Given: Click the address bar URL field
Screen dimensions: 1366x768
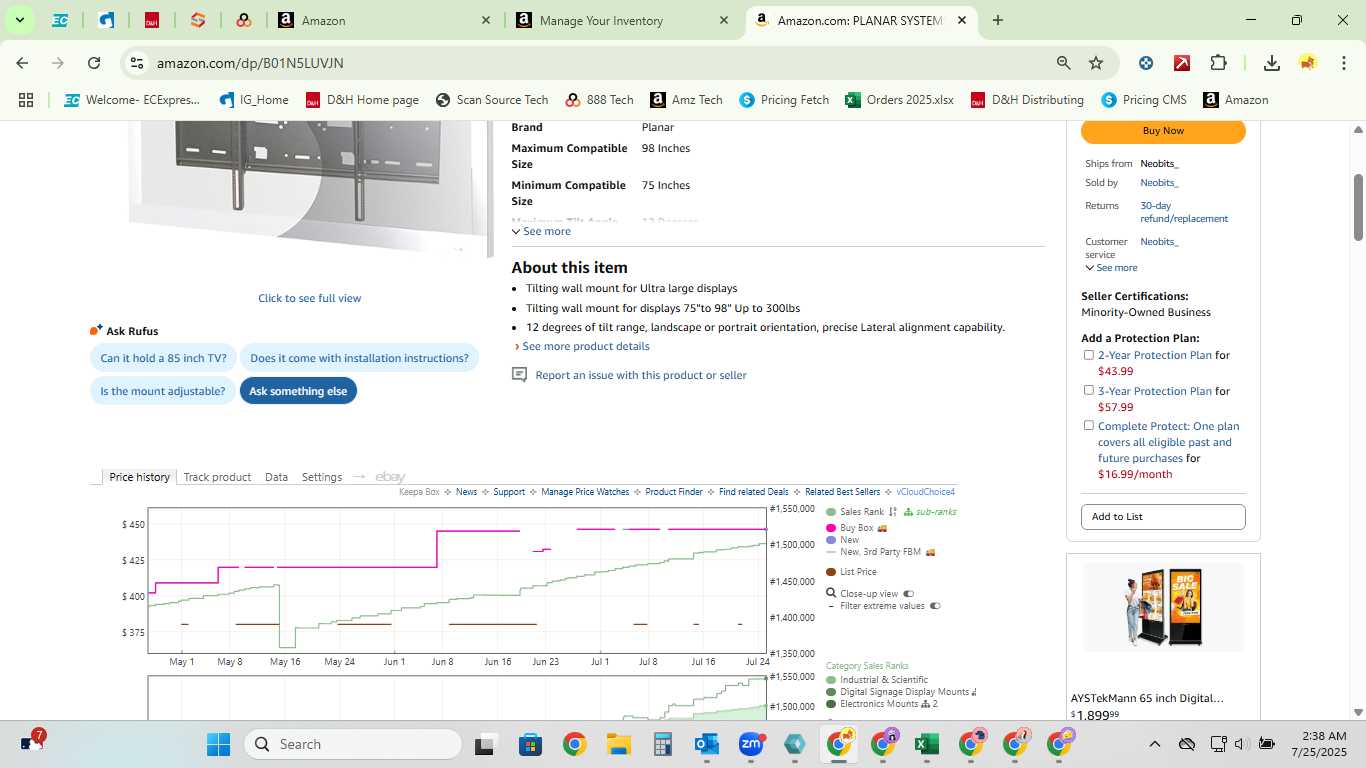Looking at the screenshot, I should [x=600, y=63].
